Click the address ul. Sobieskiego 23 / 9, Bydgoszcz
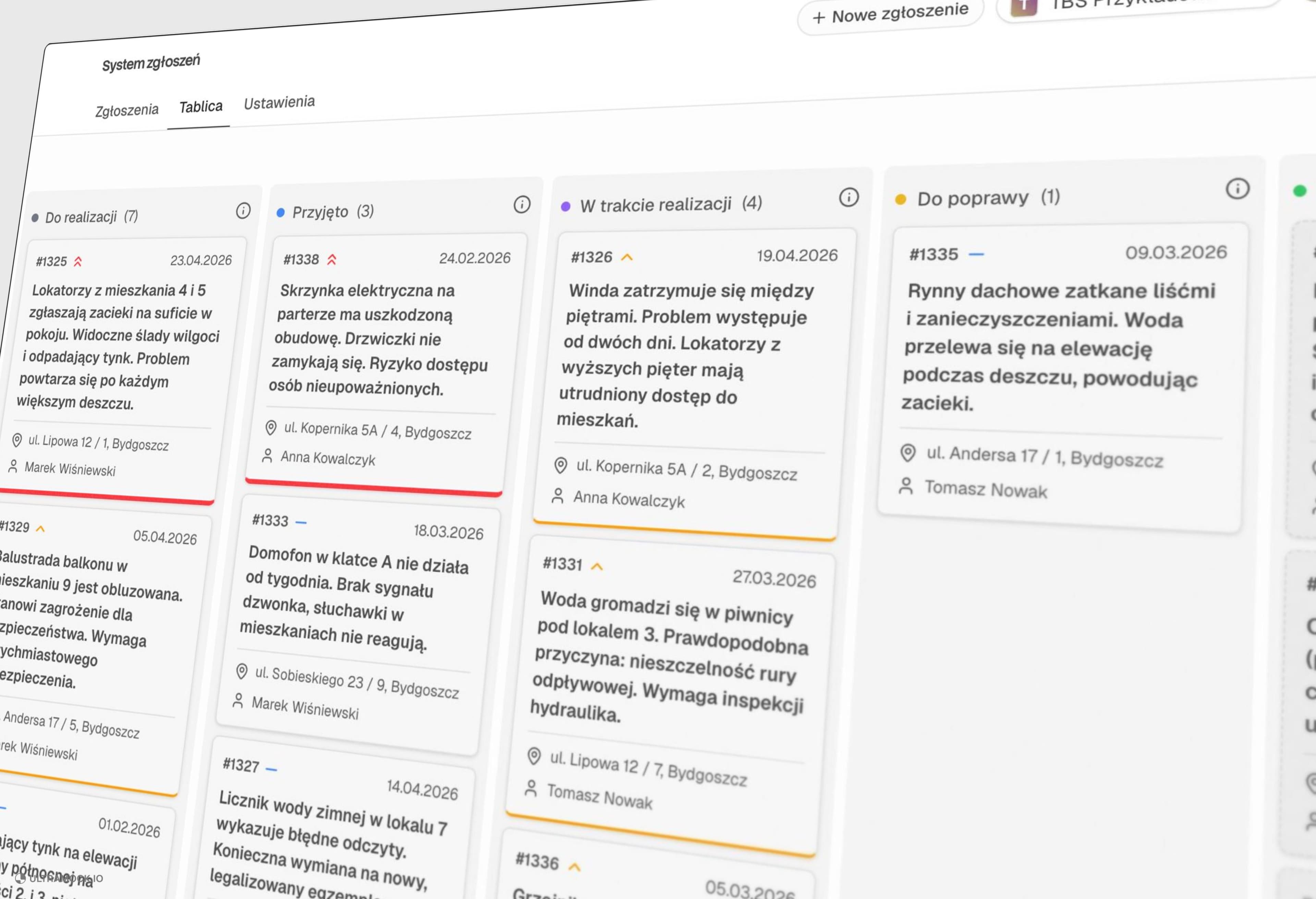The width and height of the screenshot is (1316, 899). point(357,682)
